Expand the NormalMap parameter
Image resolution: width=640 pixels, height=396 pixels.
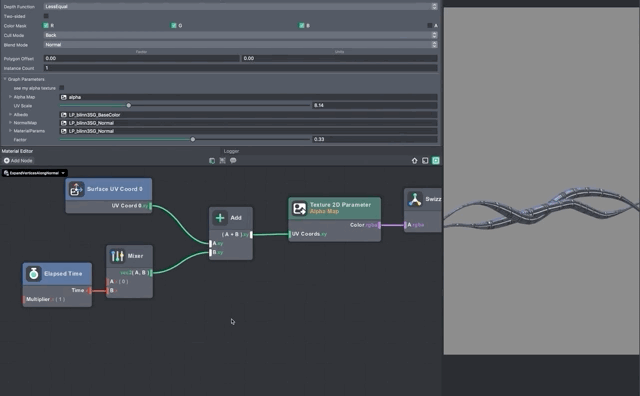tap(10, 122)
